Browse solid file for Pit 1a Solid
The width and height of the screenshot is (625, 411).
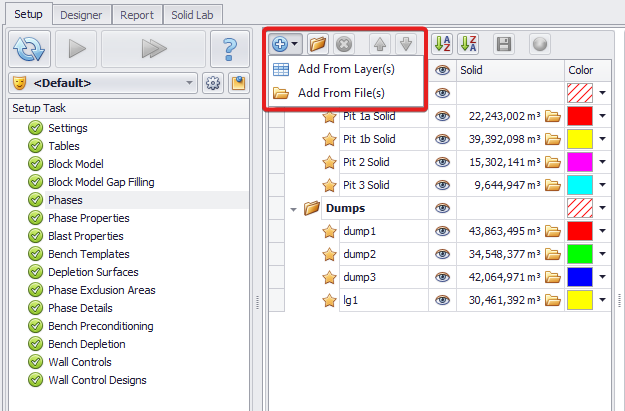(553, 116)
